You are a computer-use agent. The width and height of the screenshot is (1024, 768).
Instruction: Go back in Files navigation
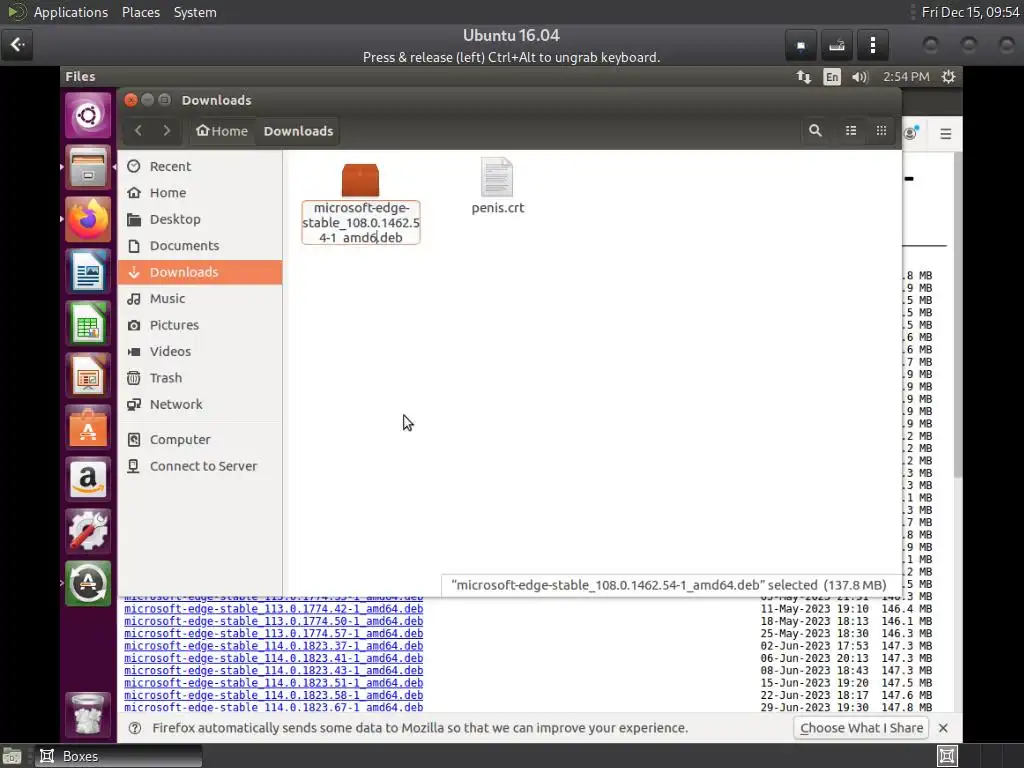coord(138,131)
